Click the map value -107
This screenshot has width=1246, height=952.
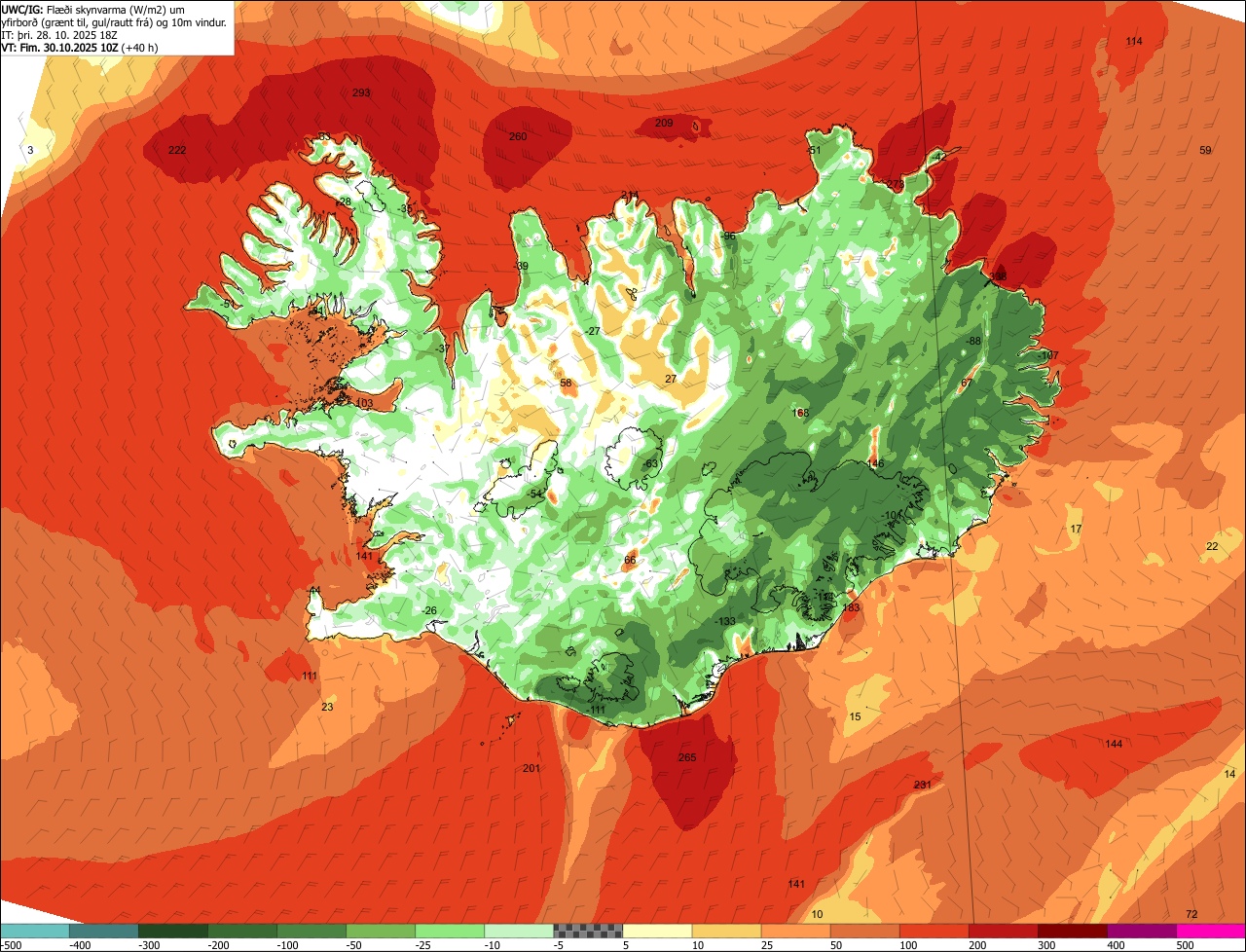(1047, 356)
